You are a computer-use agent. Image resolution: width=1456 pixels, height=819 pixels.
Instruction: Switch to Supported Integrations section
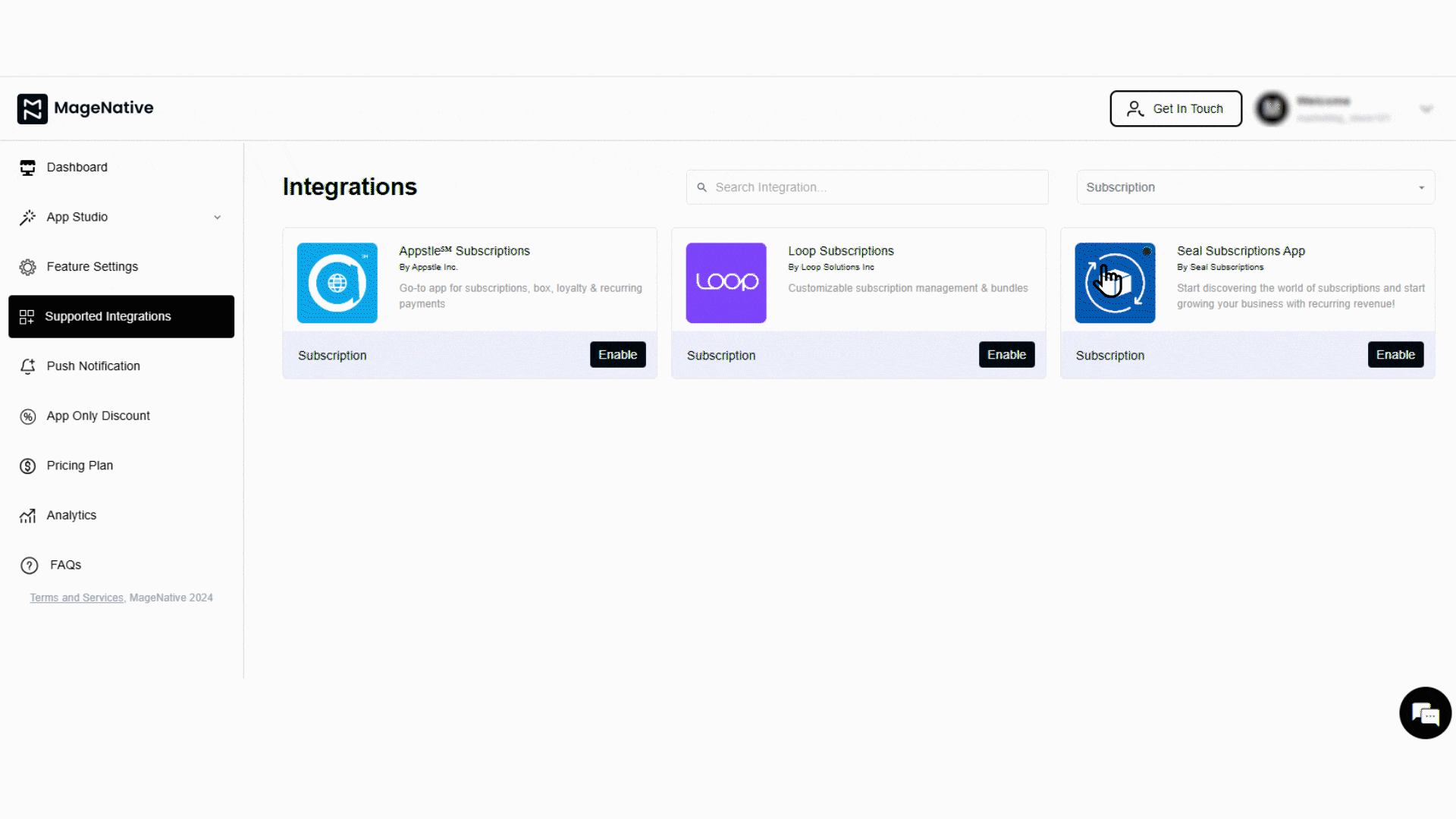coord(108,316)
